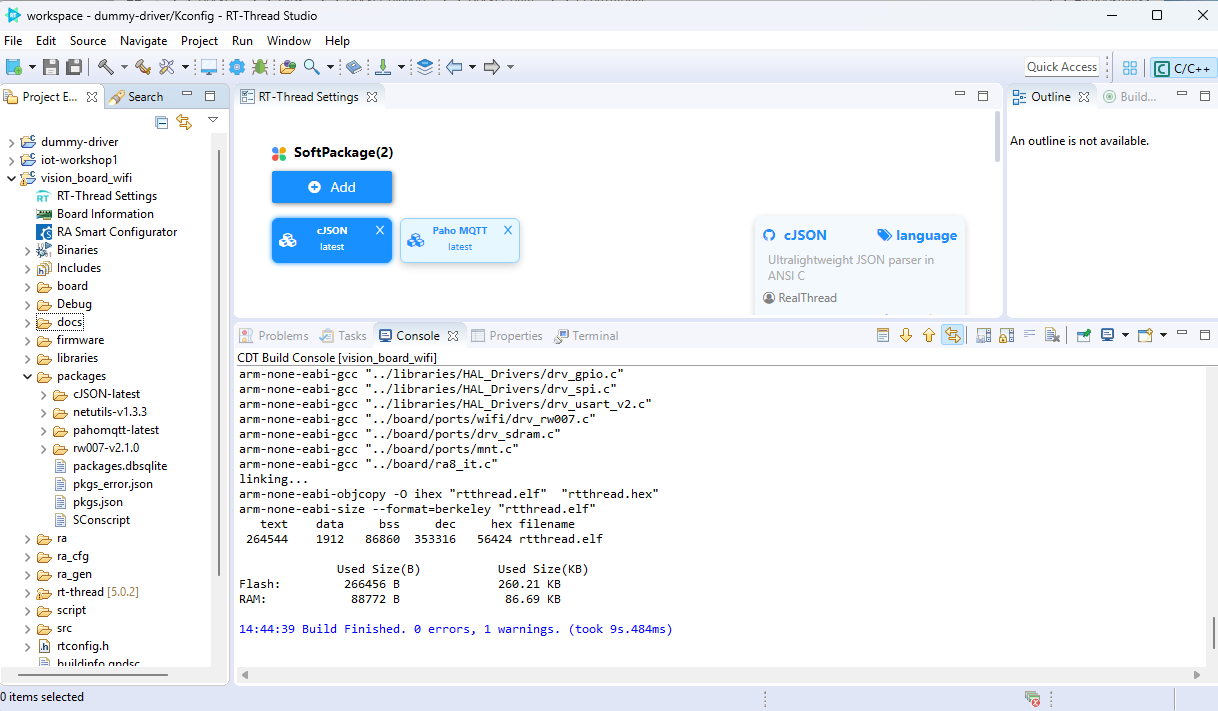This screenshot has height=711, width=1218.
Task: Click Collapse All in Project Explorer
Action: pyautogui.click(x=161, y=122)
